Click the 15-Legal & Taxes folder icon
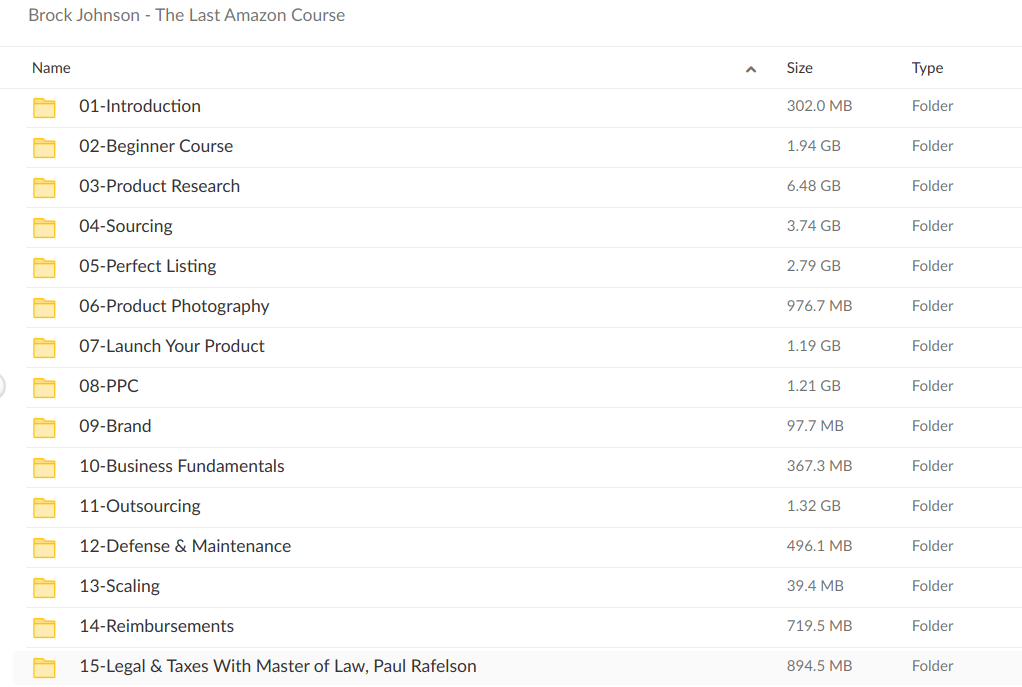Screen dimensions: 1022x687 (x=44, y=666)
